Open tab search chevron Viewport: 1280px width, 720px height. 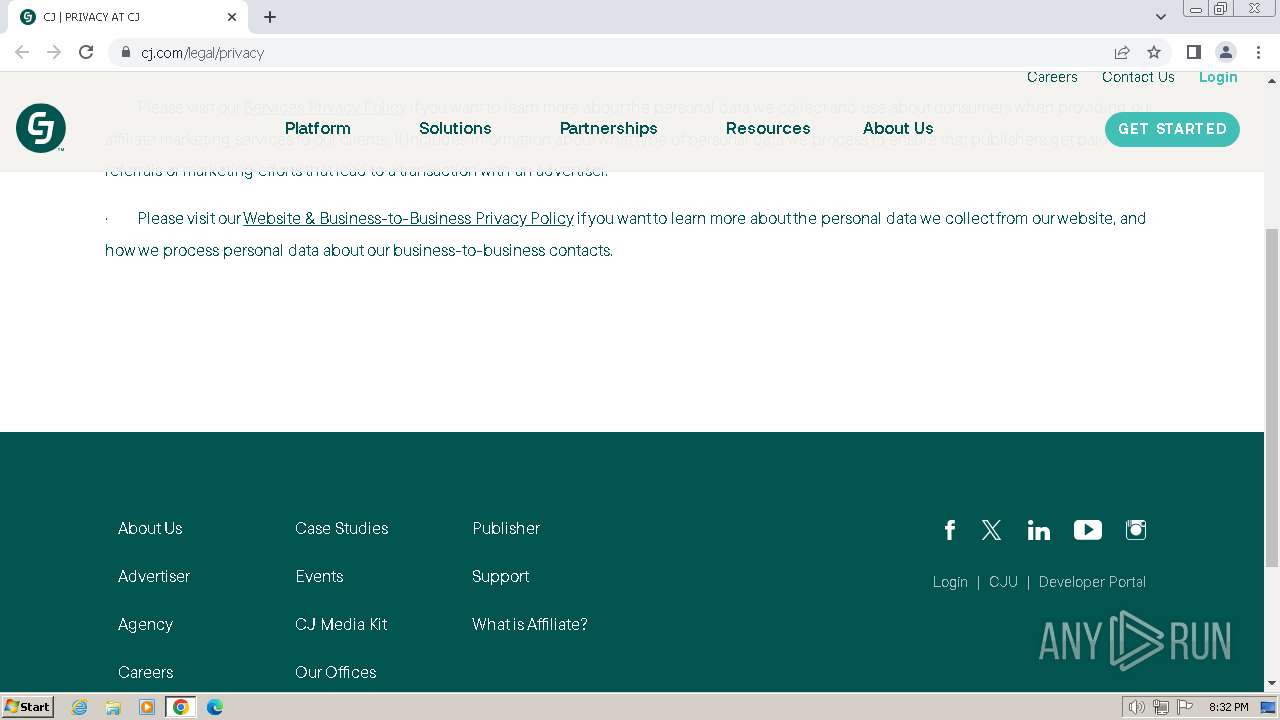(1161, 17)
